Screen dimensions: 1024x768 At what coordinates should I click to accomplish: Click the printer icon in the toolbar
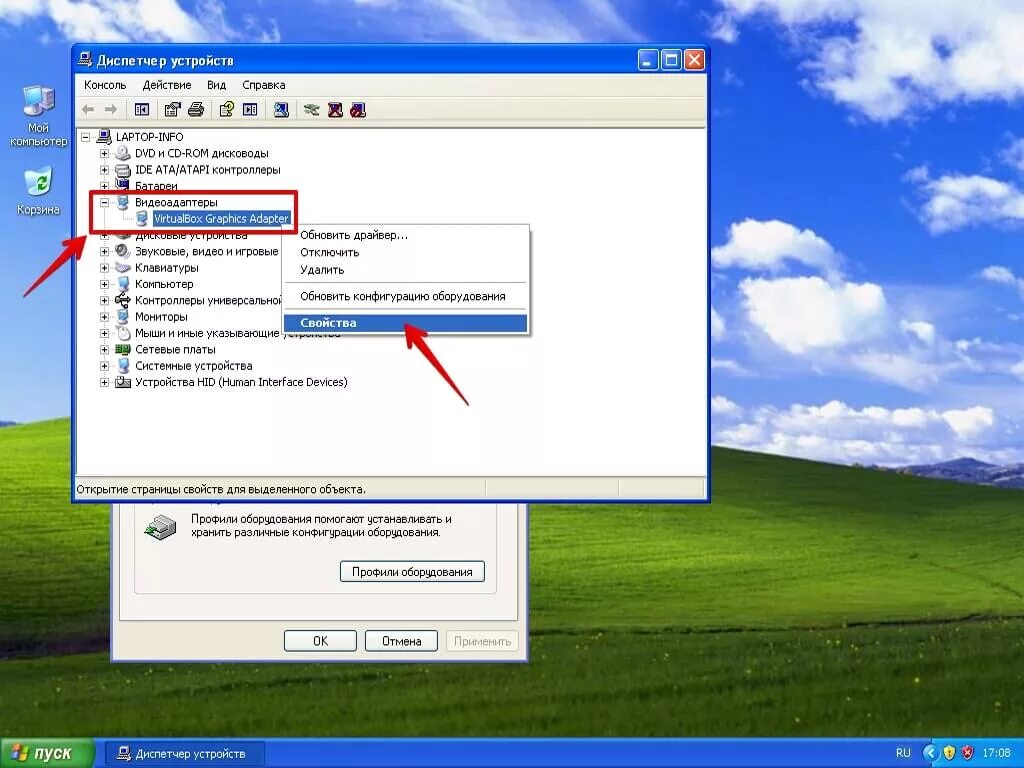[196, 110]
